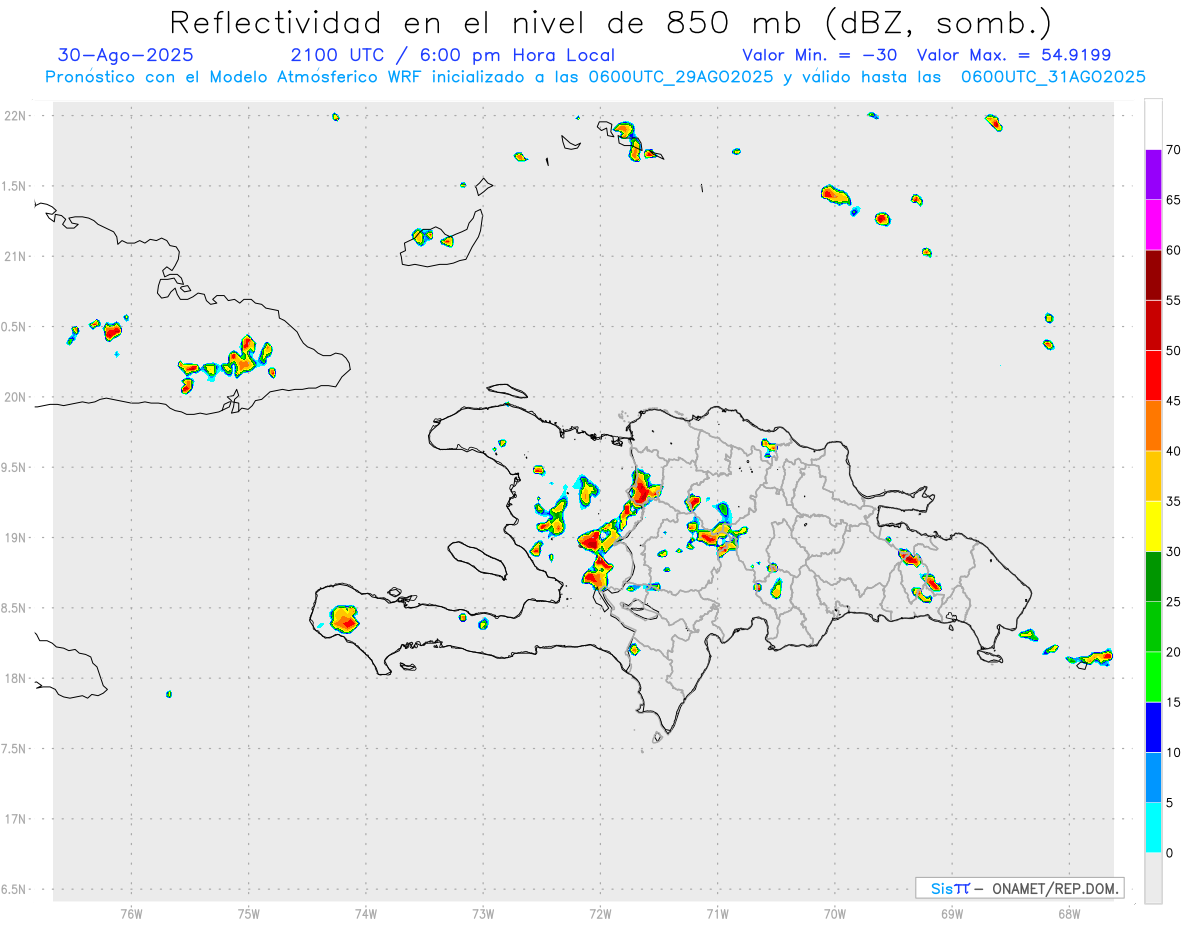Pick the light blue 5–10 dBZ colorbar segment
The width and height of the screenshot is (1200, 927).
[1153, 778]
